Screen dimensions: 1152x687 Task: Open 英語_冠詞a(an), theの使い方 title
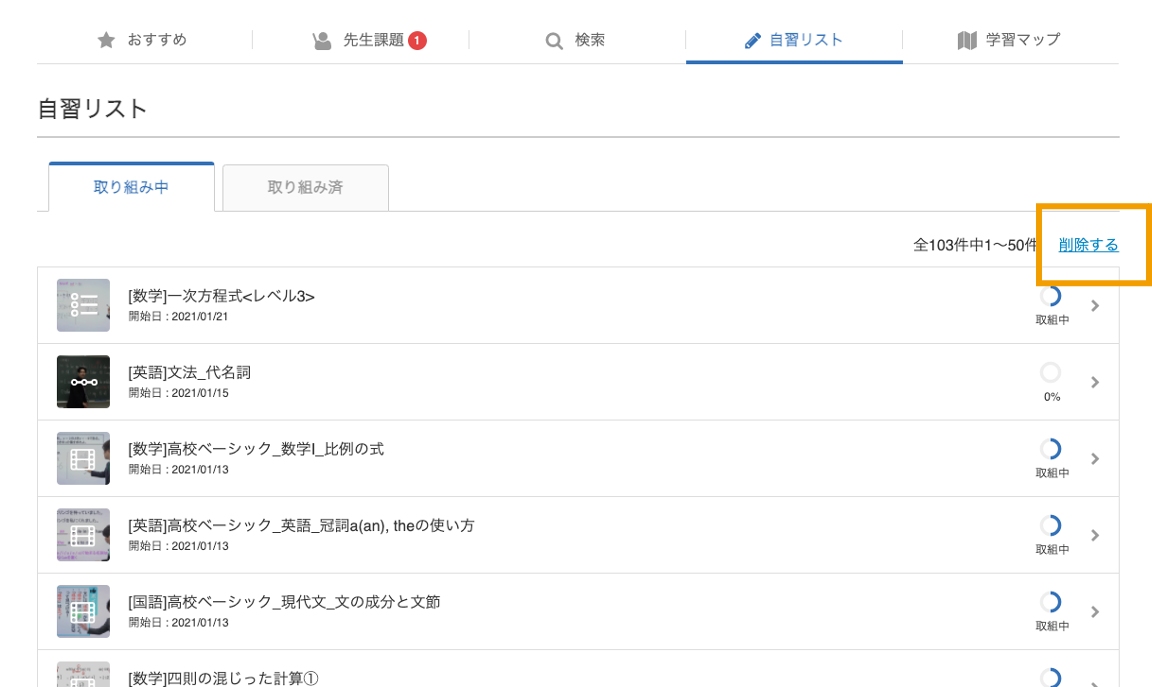pos(301,525)
